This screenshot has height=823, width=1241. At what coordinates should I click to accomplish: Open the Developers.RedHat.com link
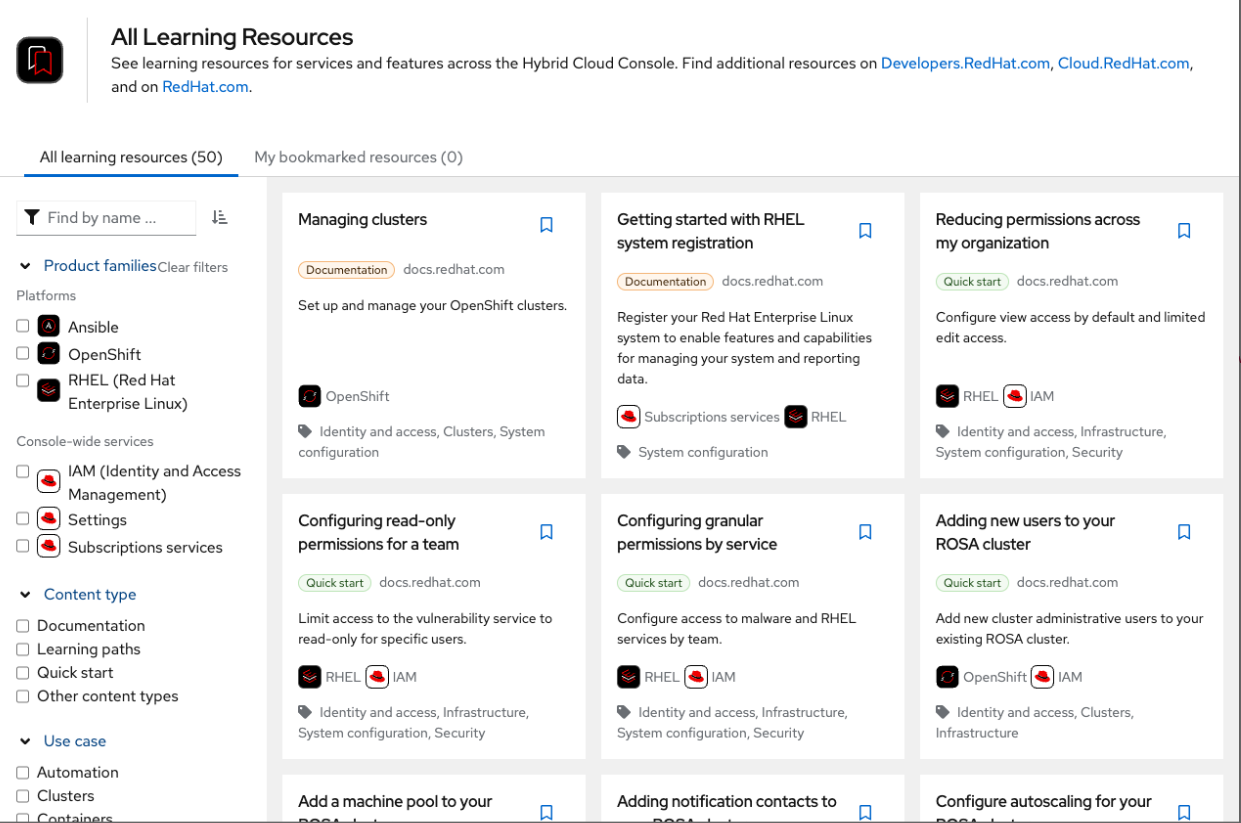tap(965, 63)
